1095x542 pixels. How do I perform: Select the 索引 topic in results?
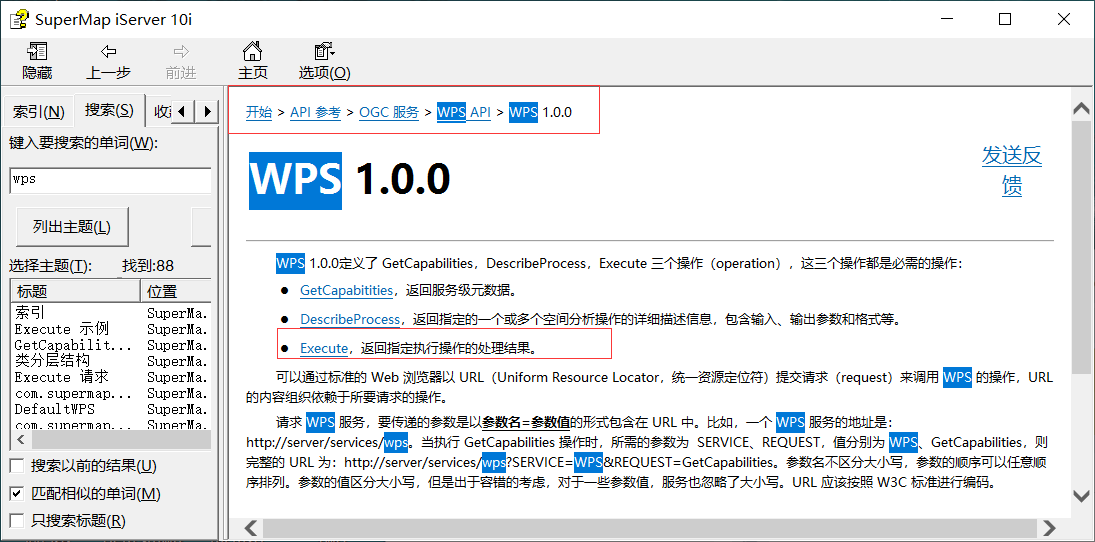pos(29,313)
